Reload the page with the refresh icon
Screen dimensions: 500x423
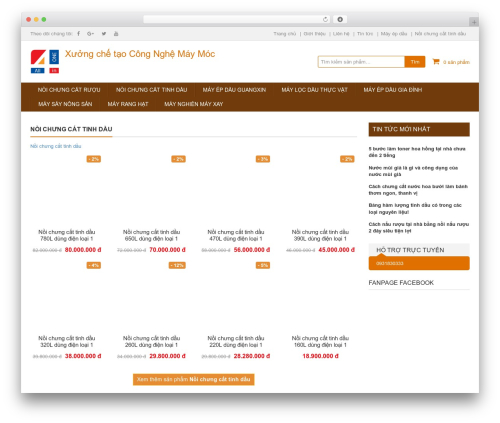tap(325, 20)
